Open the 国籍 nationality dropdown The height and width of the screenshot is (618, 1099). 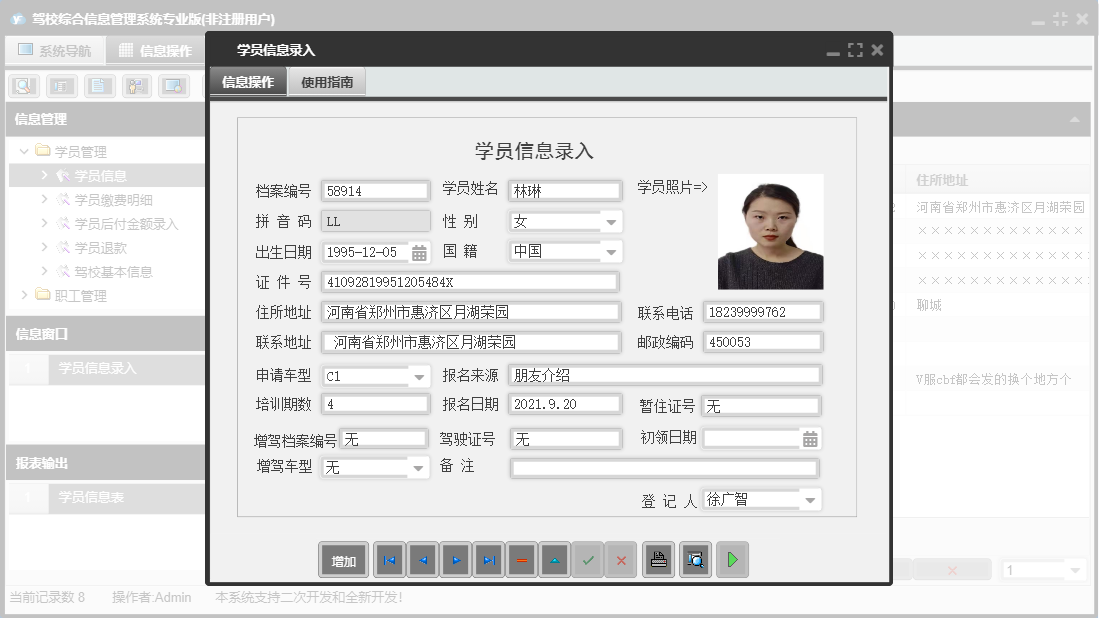[x=610, y=251]
